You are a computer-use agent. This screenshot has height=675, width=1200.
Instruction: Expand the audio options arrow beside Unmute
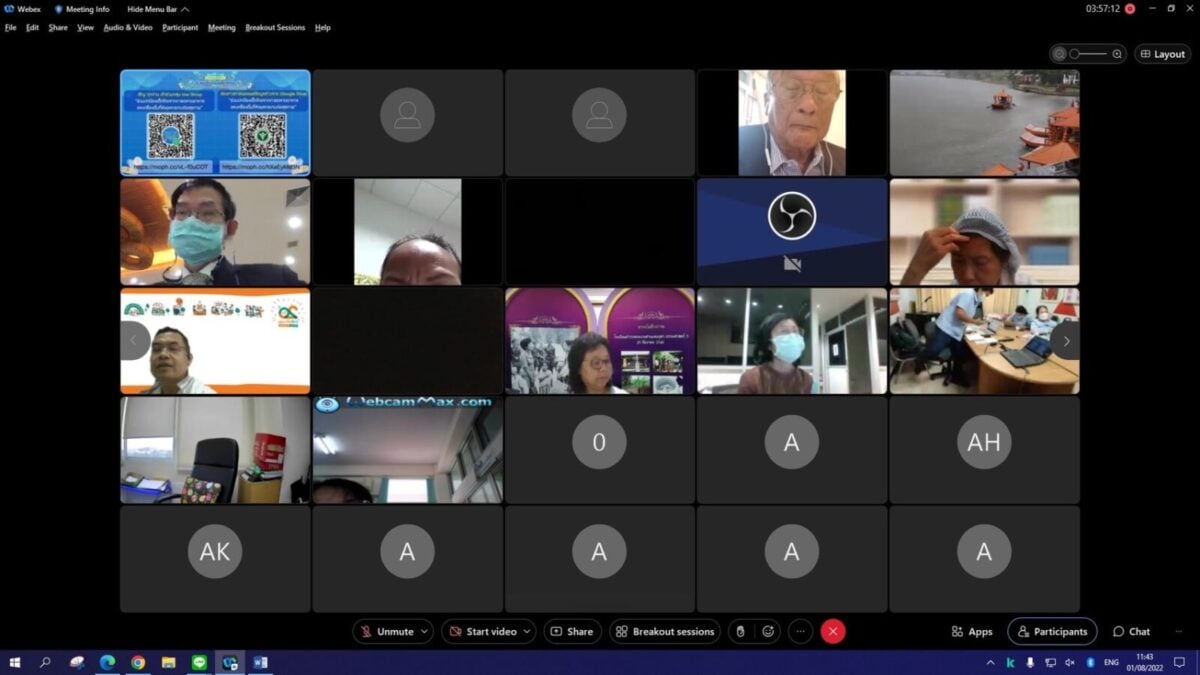(425, 631)
